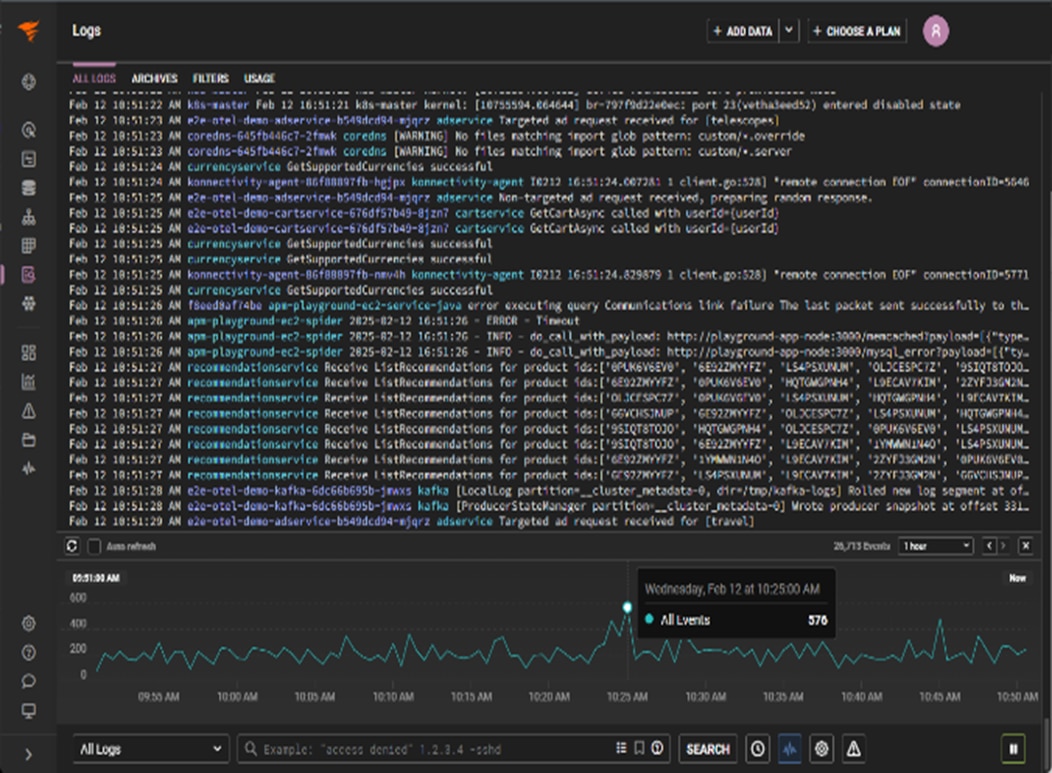Viewport: 1052px width, 773px height.
Task: Open the Alerts icon in left sidebar
Action: pyautogui.click(x=29, y=410)
